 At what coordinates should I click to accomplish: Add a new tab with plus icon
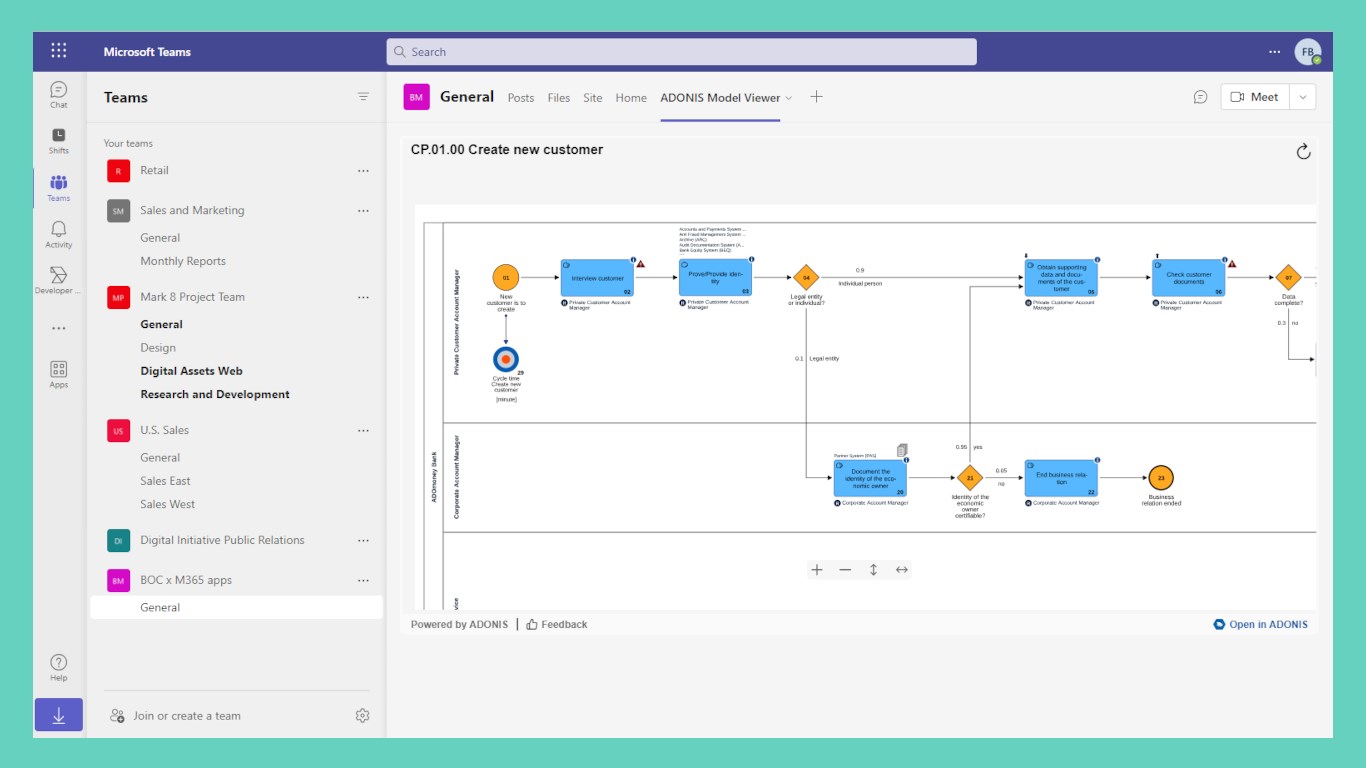pos(816,97)
